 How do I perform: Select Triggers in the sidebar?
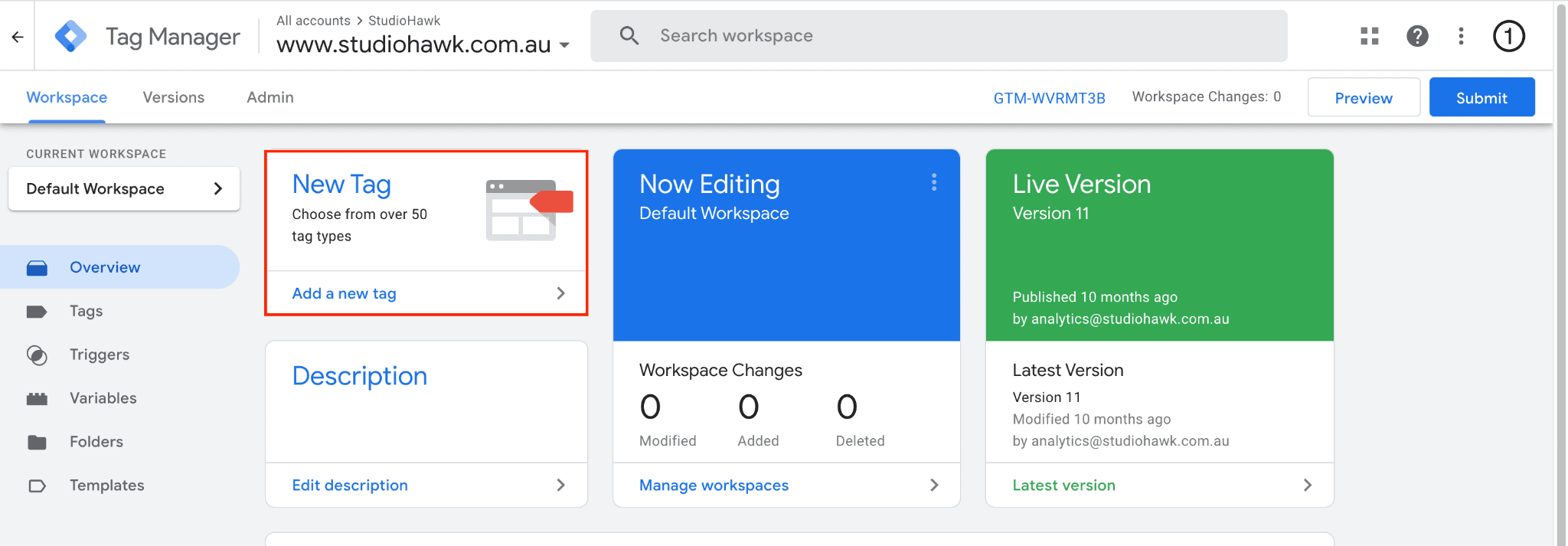pyautogui.click(x=119, y=355)
